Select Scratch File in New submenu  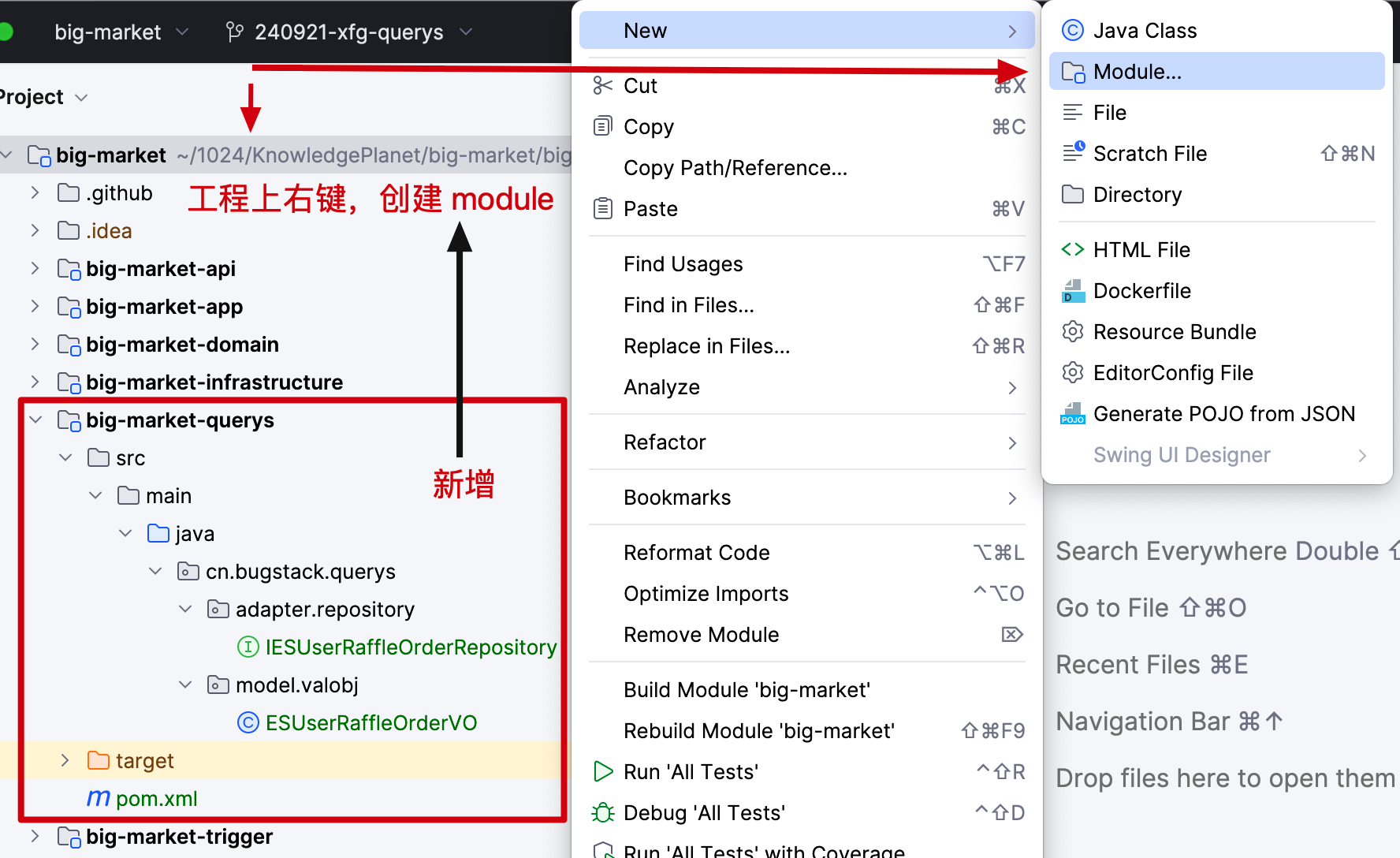coord(1149,154)
